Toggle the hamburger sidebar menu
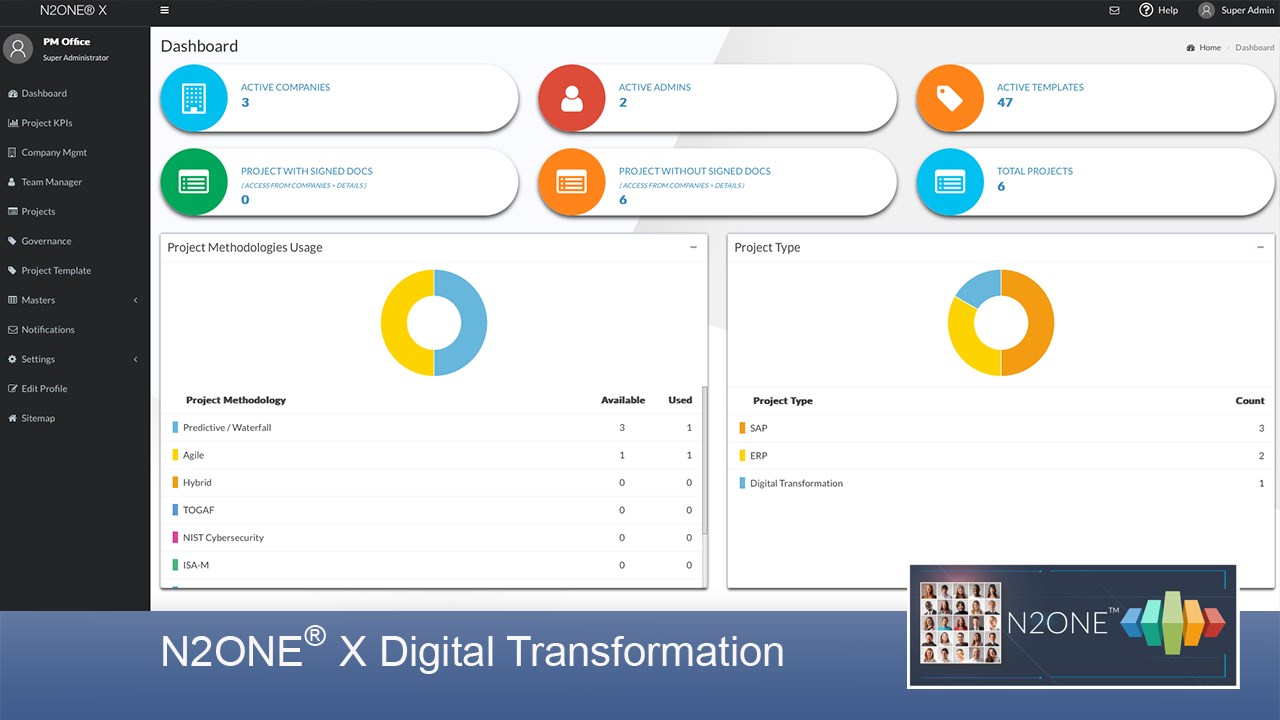Image resolution: width=1280 pixels, height=720 pixels. [165, 10]
